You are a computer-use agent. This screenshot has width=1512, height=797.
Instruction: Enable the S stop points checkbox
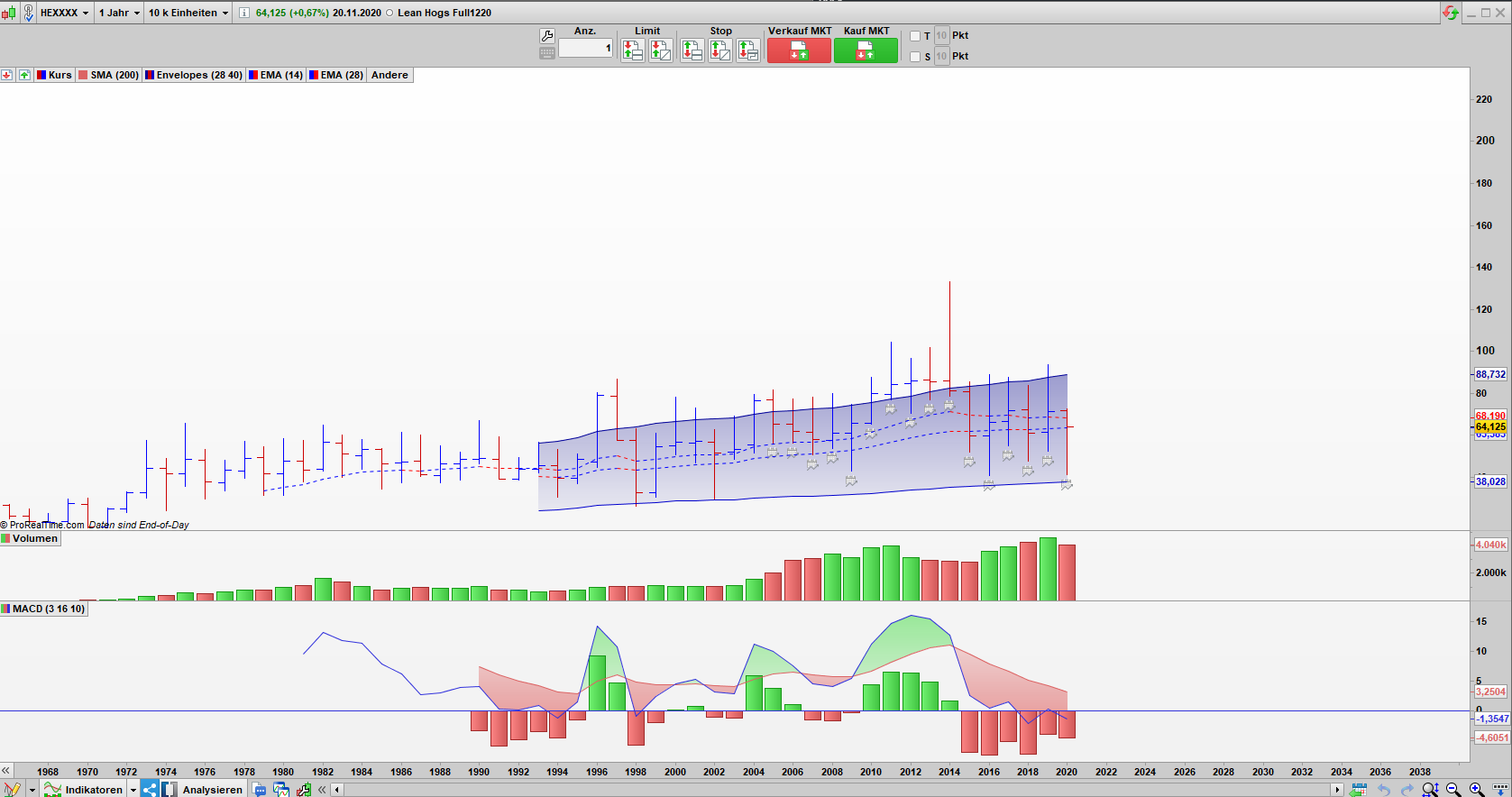pyautogui.click(x=915, y=57)
